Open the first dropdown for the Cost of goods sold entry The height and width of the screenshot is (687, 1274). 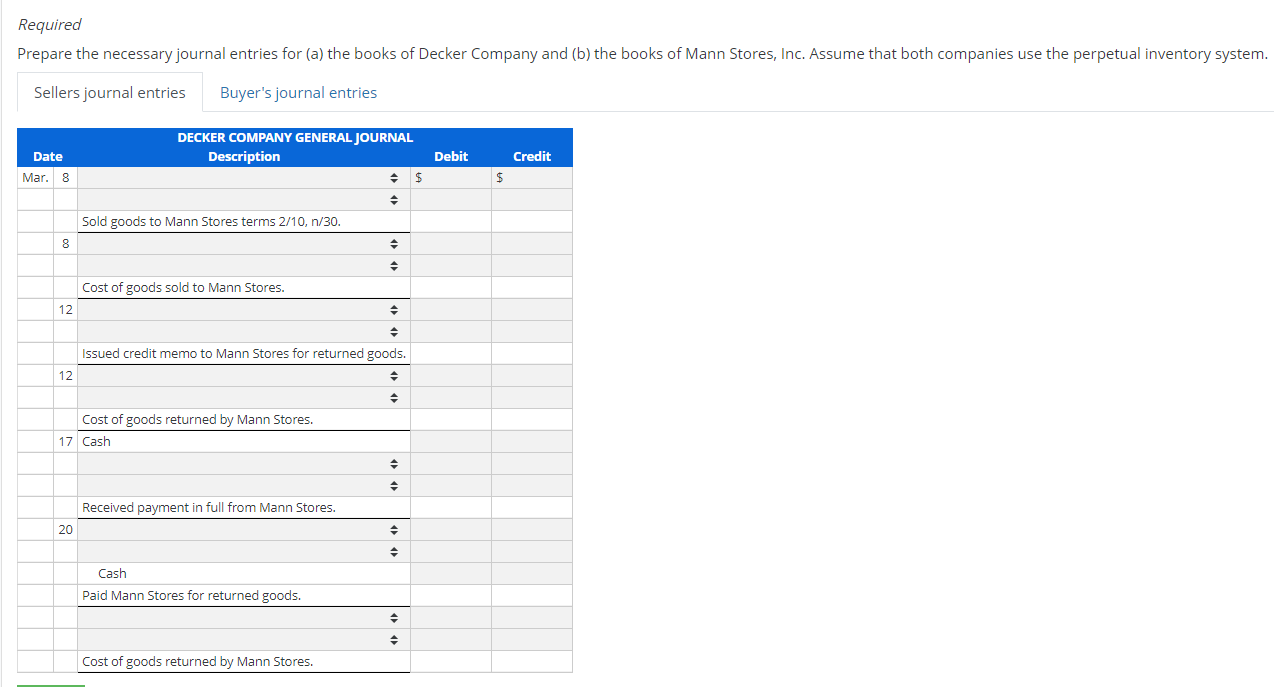point(393,243)
